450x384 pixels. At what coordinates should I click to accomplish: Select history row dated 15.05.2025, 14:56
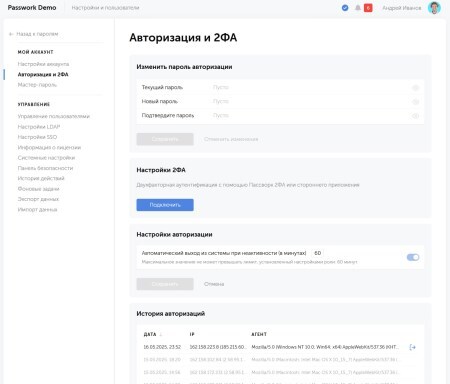point(280,372)
